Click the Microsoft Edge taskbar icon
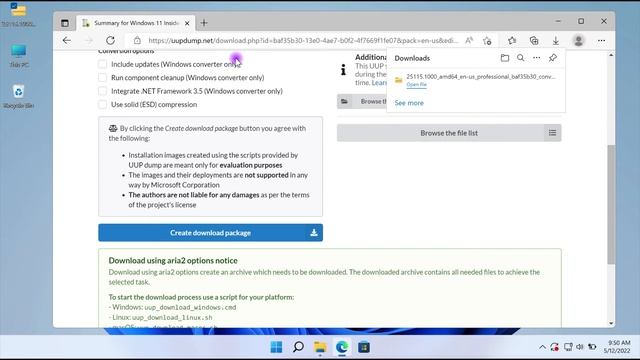 click(342, 347)
